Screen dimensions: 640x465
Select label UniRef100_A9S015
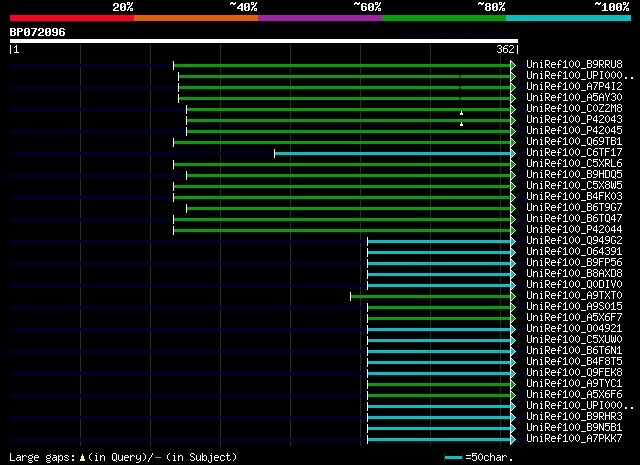click(574, 307)
